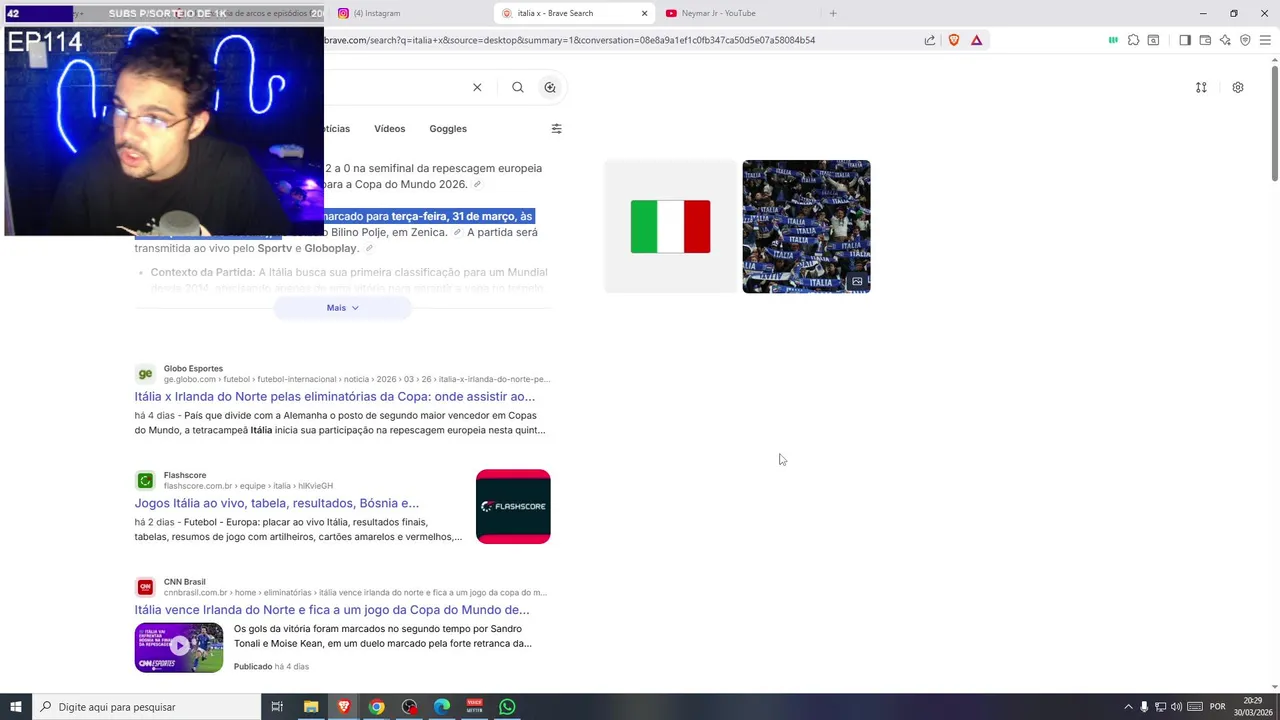Image resolution: width=1280 pixels, height=720 pixels.
Task: Click the volume speaker tray icon
Action: [x=1176, y=707]
